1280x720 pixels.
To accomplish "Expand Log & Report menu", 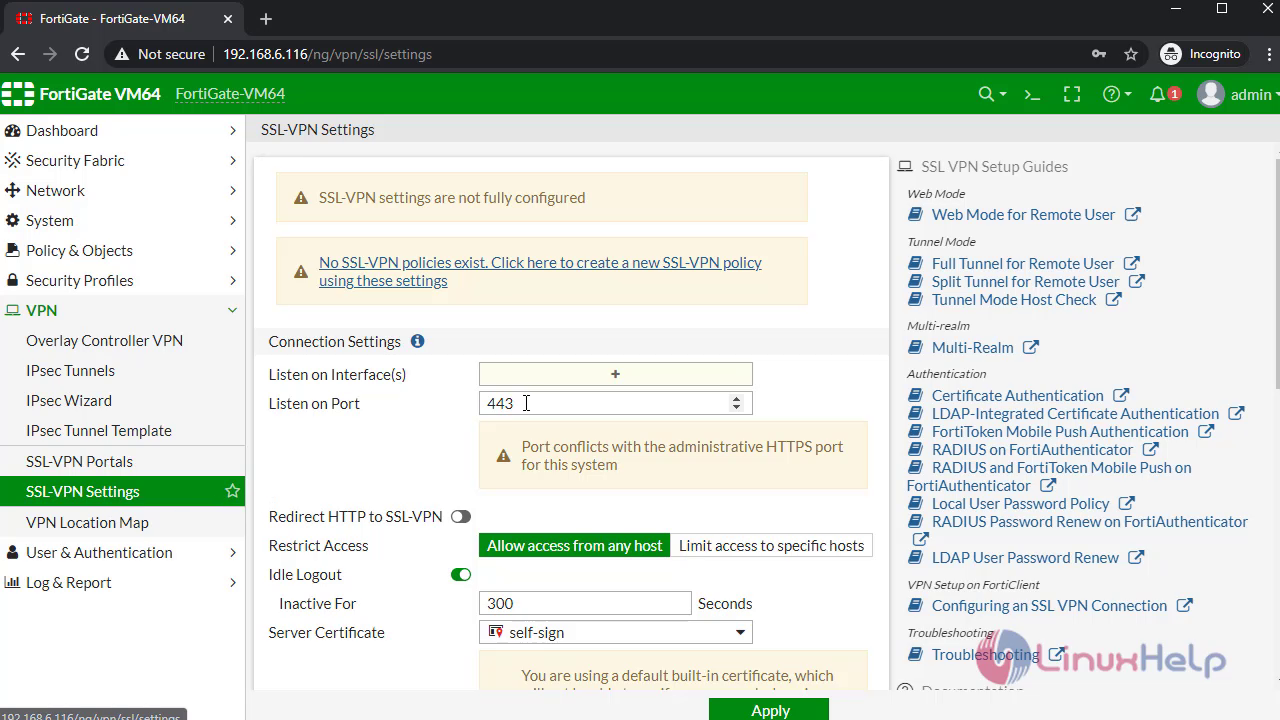I will click(122, 582).
